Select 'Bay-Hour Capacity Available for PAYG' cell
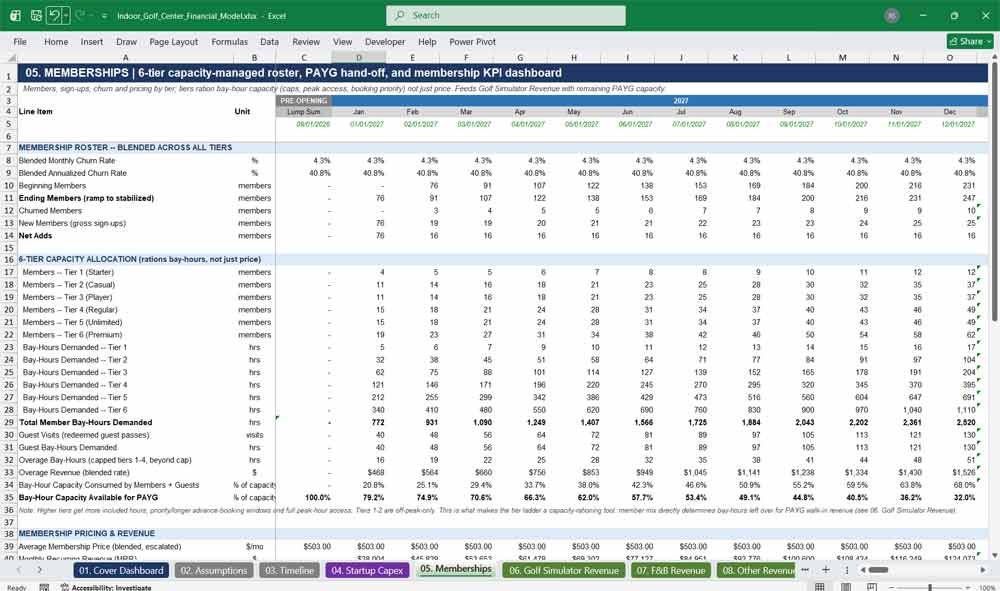Viewport: 1000px width, 591px height. pyautogui.click(x=126, y=497)
